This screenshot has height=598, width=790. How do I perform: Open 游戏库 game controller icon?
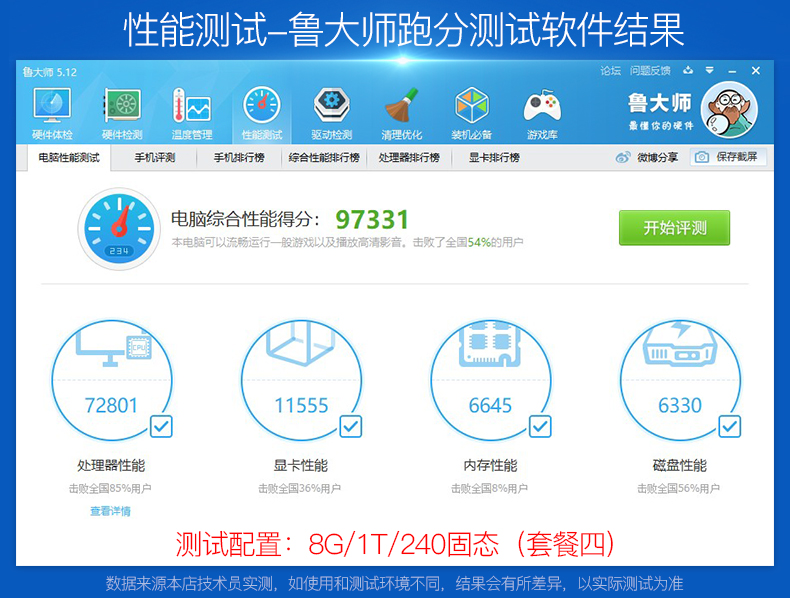[542, 106]
